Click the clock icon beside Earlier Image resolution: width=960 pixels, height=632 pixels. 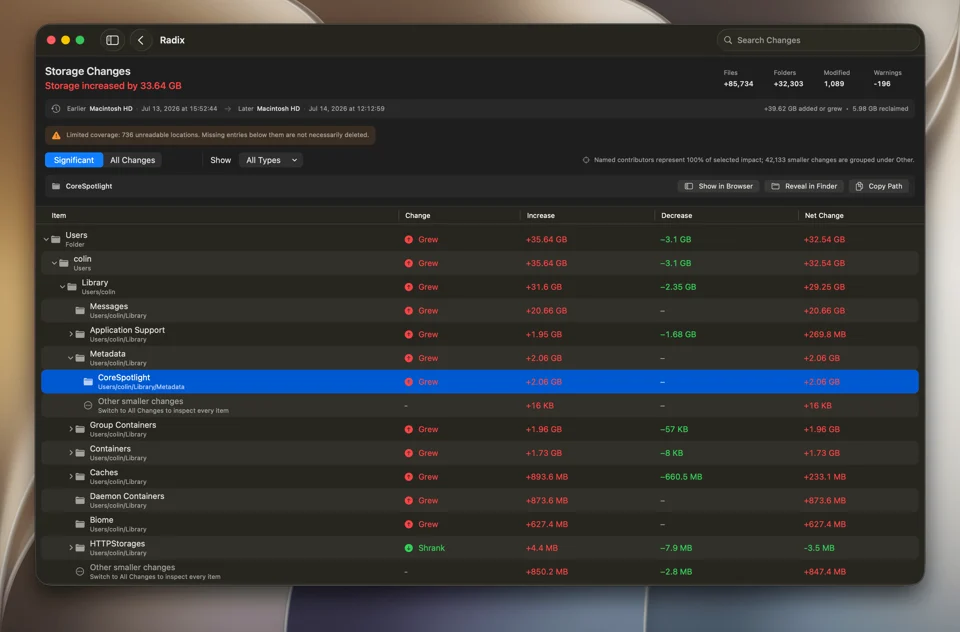coord(56,108)
